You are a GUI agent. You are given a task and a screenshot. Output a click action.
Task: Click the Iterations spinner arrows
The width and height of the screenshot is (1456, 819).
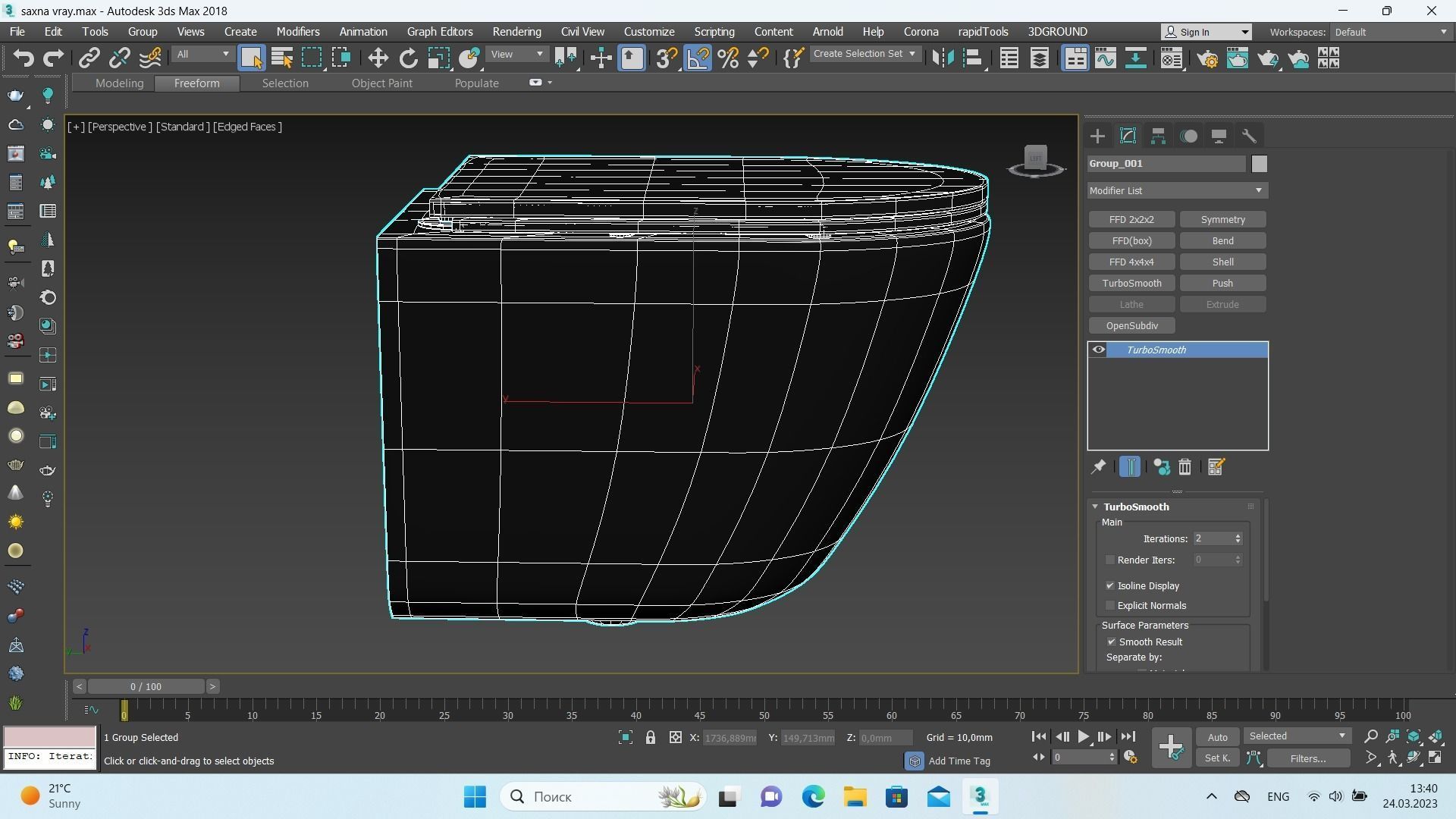tap(1238, 539)
